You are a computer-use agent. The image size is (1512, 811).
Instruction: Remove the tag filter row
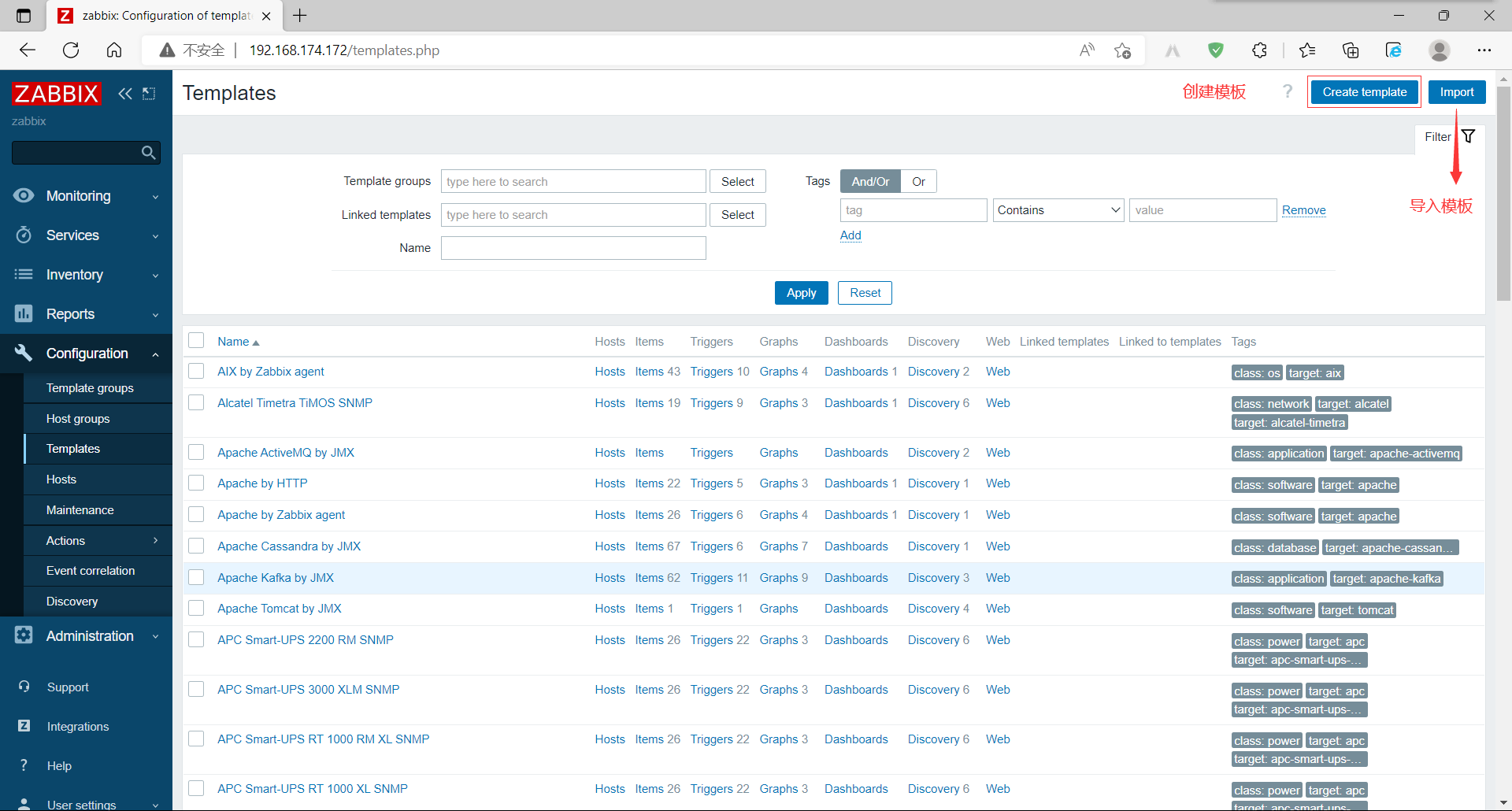(x=1303, y=210)
